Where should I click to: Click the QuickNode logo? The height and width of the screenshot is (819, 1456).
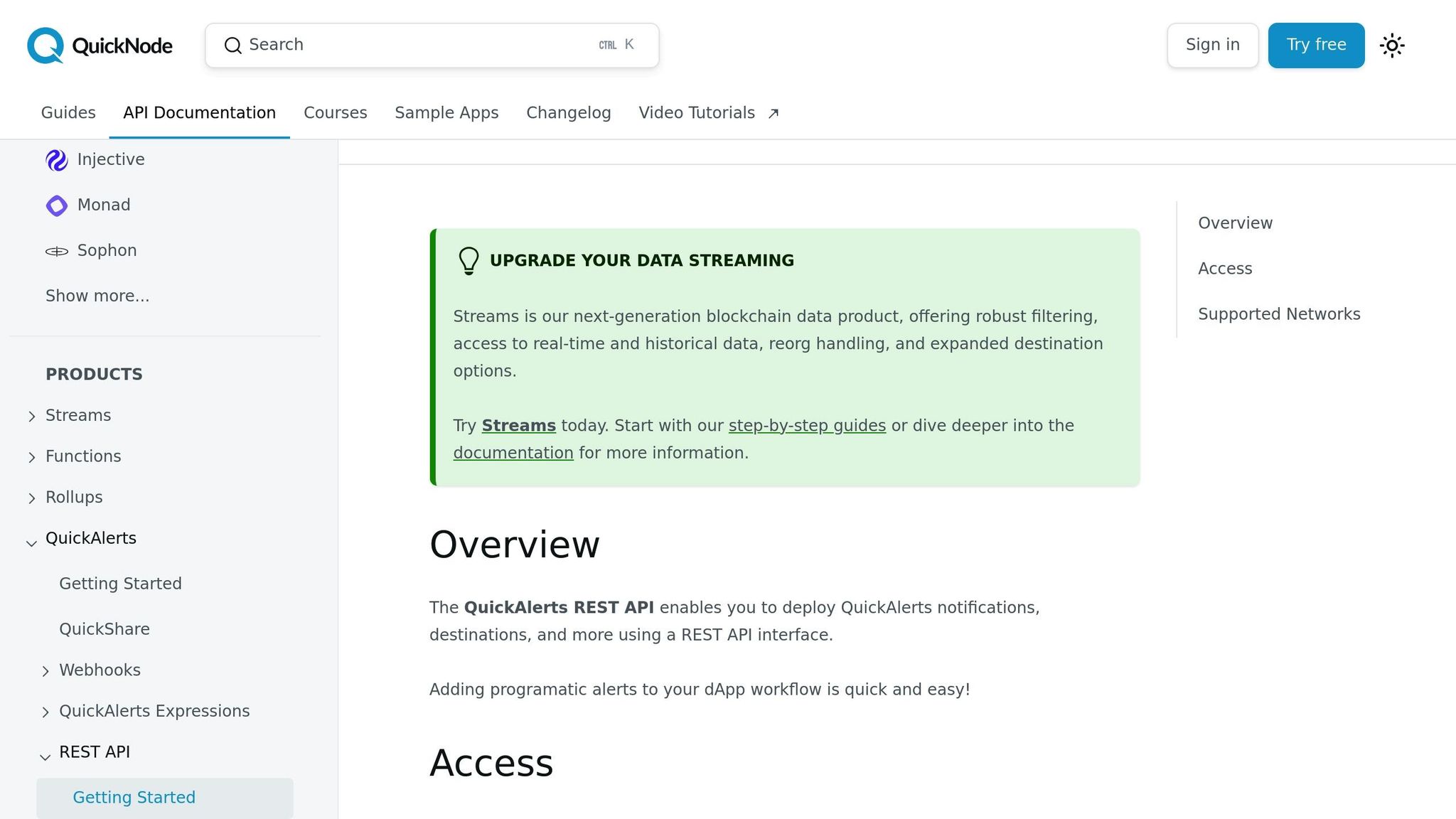(x=100, y=45)
